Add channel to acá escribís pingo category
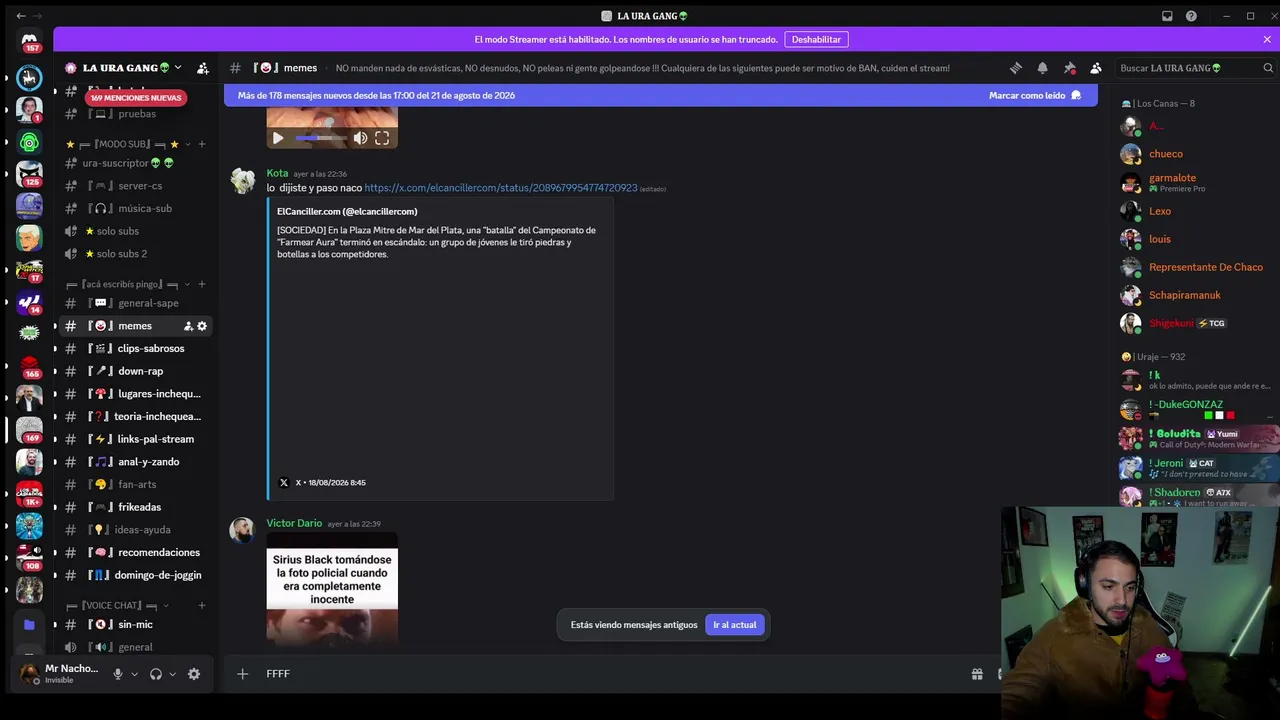The image size is (1280, 720). (201, 284)
